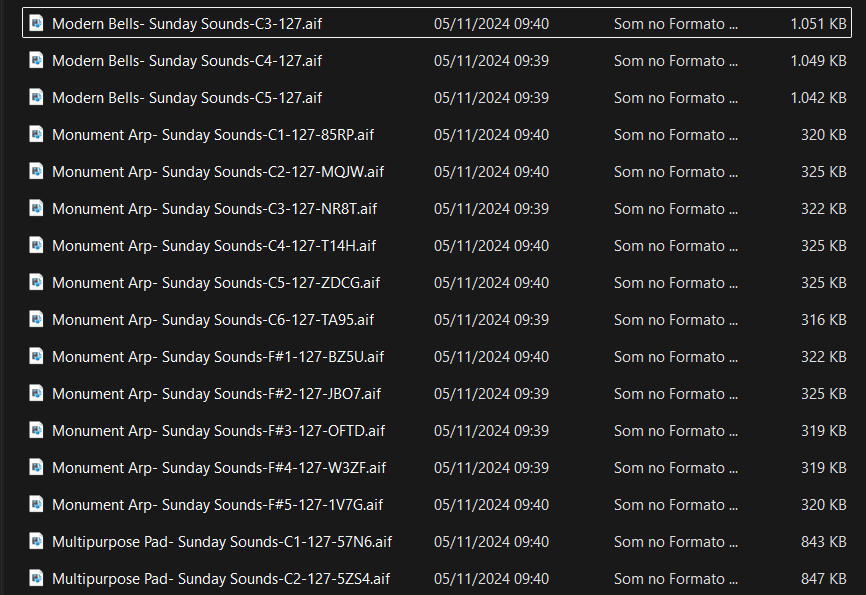Click the file icon for Monument Arp C3-127-NR8T.aif

tap(37, 208)
